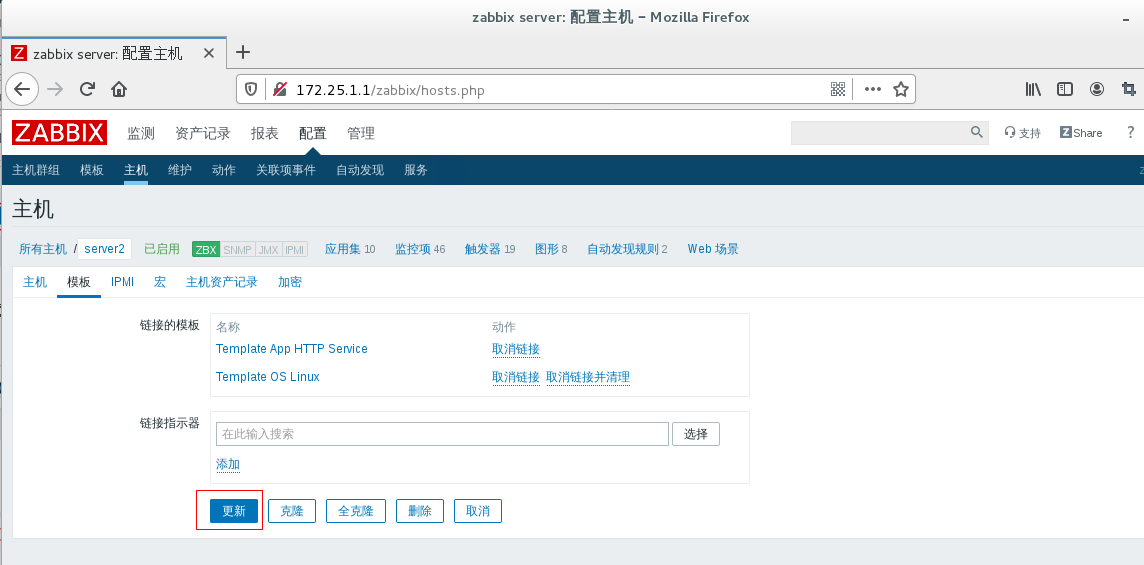Viewport: 1144px width, 565px height.
Task: Switch to the IPMI form tab
Action: tap(123, 282)
